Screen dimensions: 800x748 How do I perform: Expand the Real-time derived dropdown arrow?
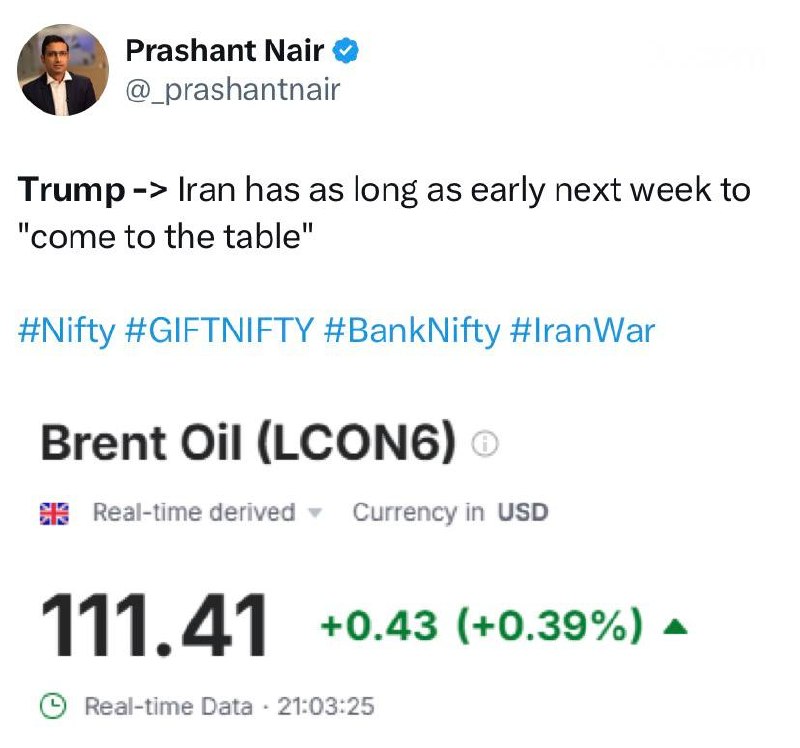point(316,512)
